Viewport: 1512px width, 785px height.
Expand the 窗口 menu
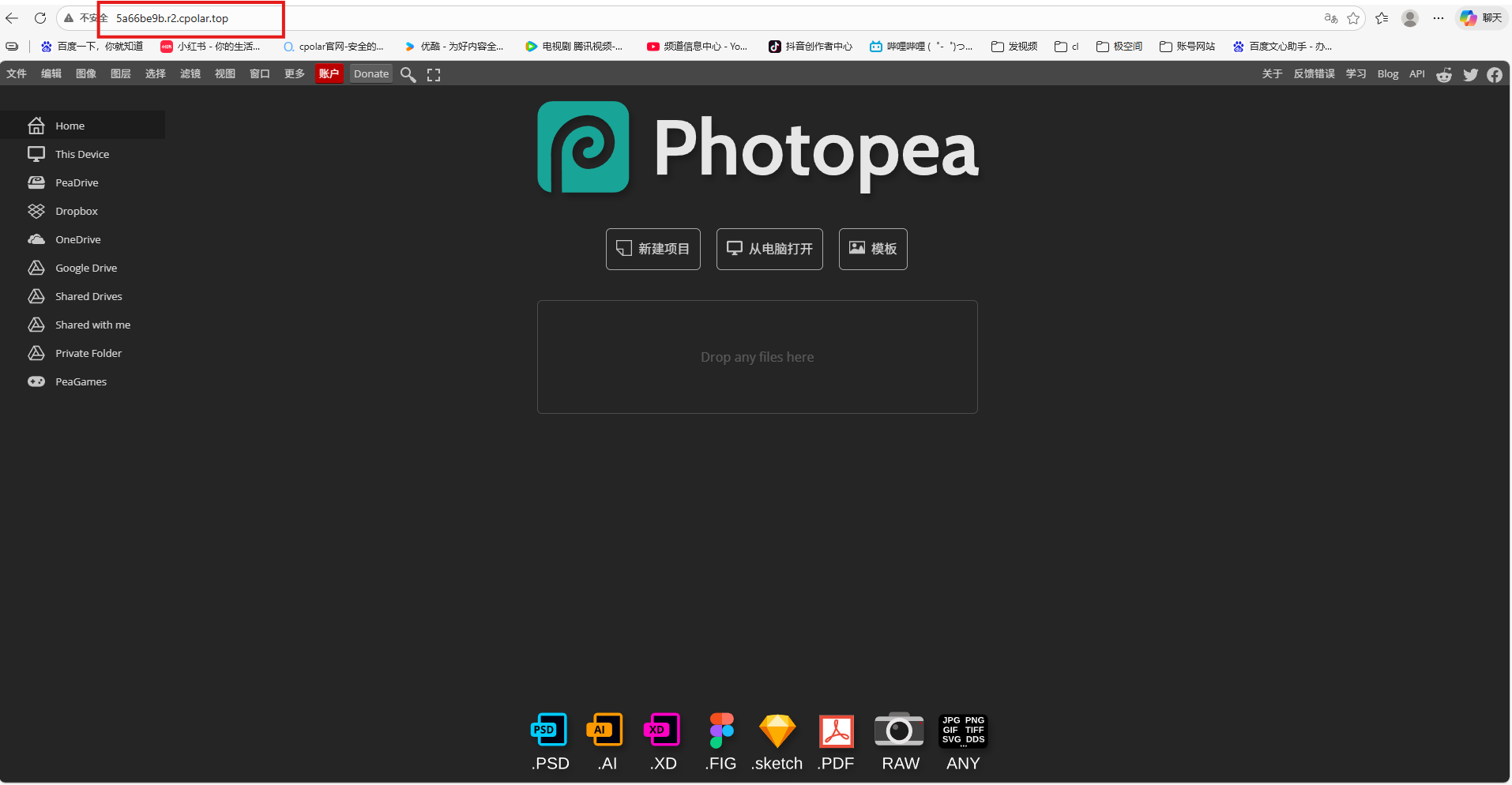[259, 73]
